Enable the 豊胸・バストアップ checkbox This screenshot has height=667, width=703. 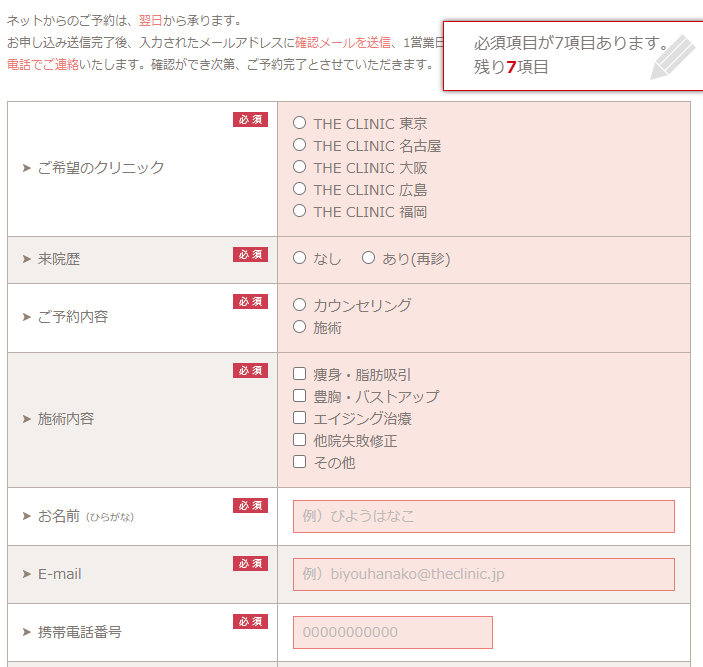300,396
